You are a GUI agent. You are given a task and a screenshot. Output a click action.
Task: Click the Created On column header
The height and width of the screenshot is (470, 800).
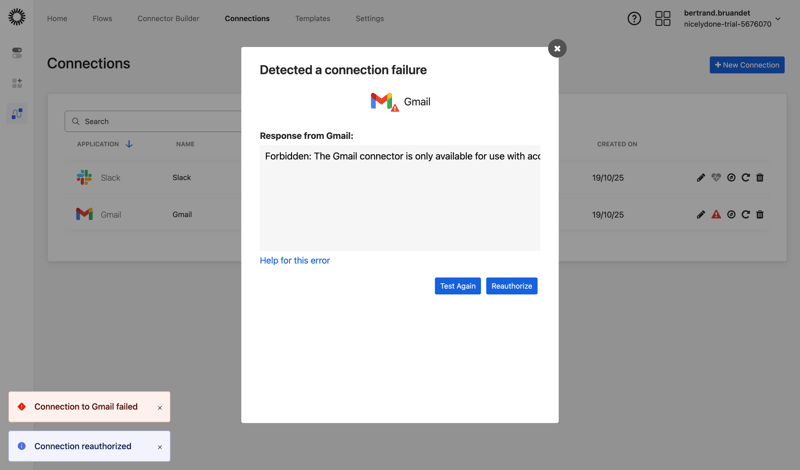coord(617,144)
